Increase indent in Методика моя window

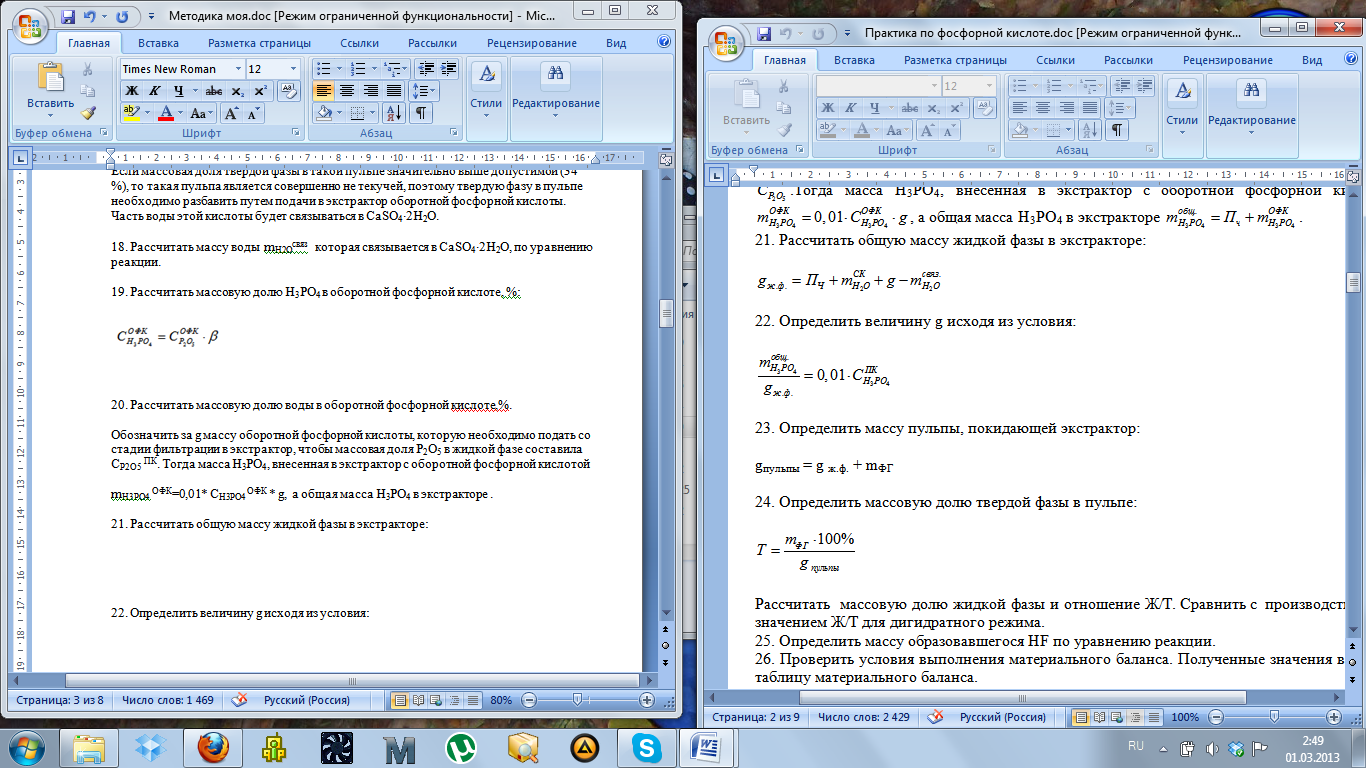(449, 69)
